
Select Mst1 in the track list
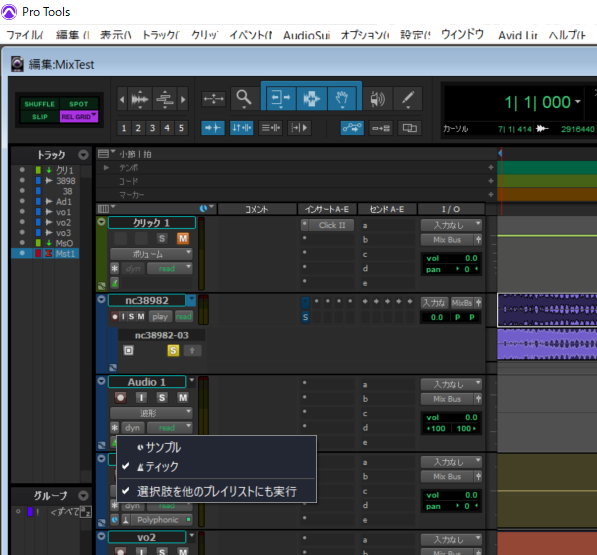(x=65, y=254)
